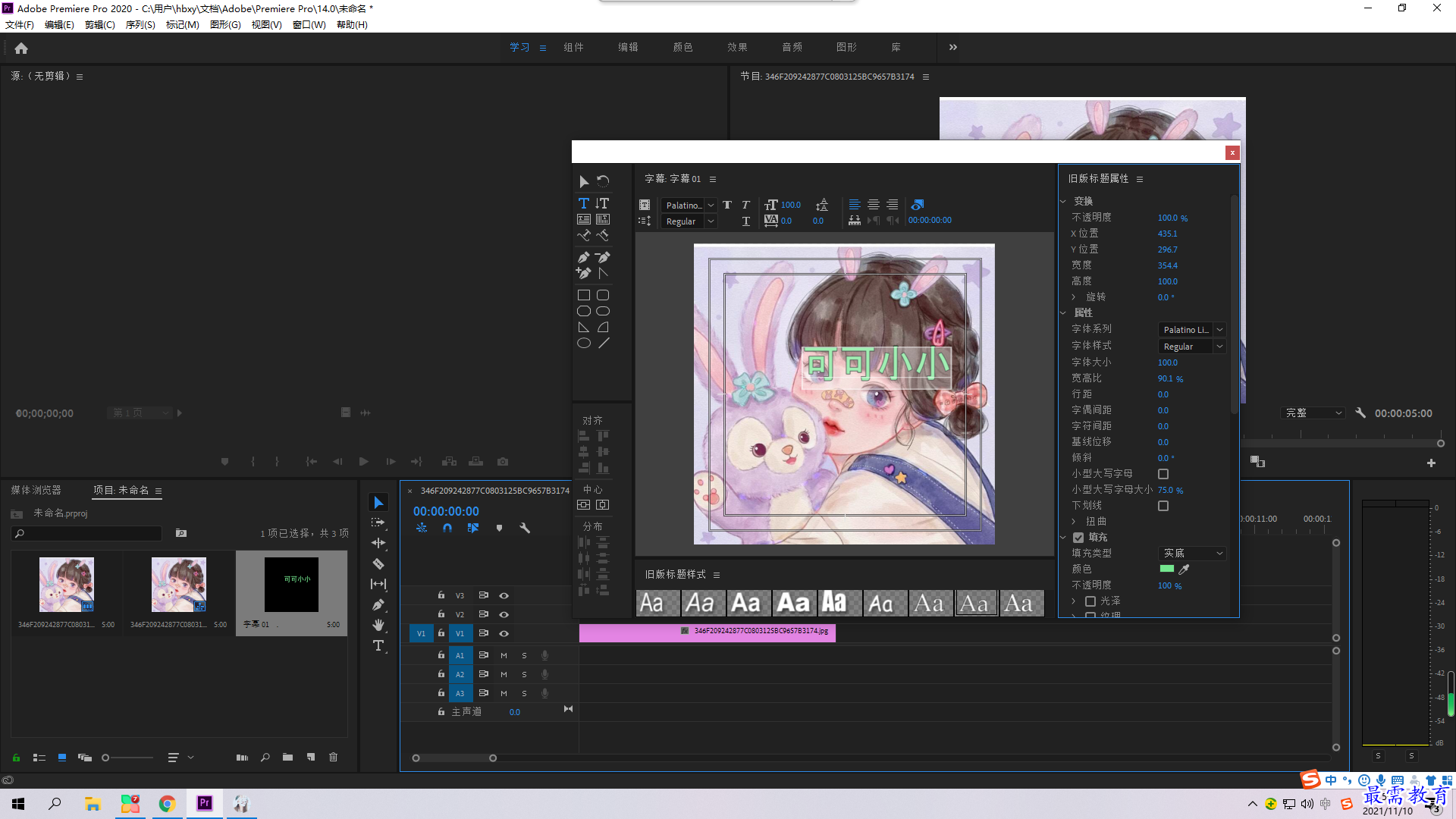Open Chrome from the taskbar

click(x=167, y=804)
